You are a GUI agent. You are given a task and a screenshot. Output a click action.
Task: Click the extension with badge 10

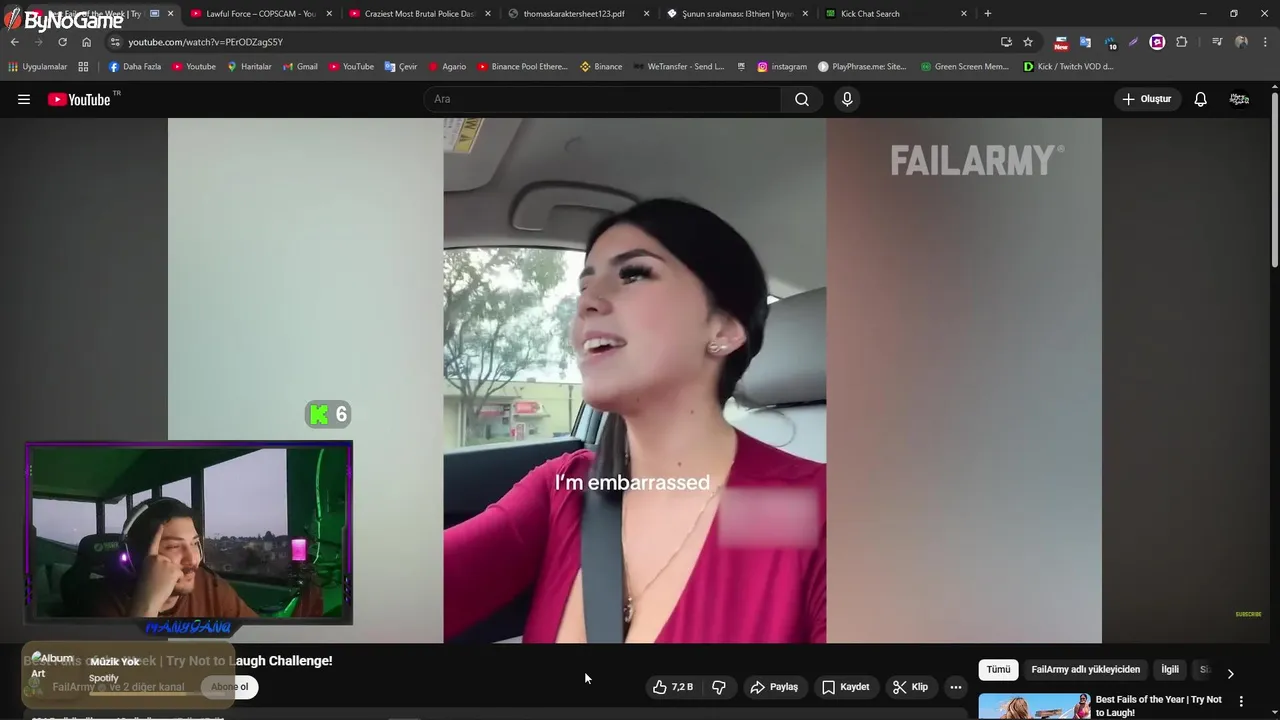pos(1110,42)
